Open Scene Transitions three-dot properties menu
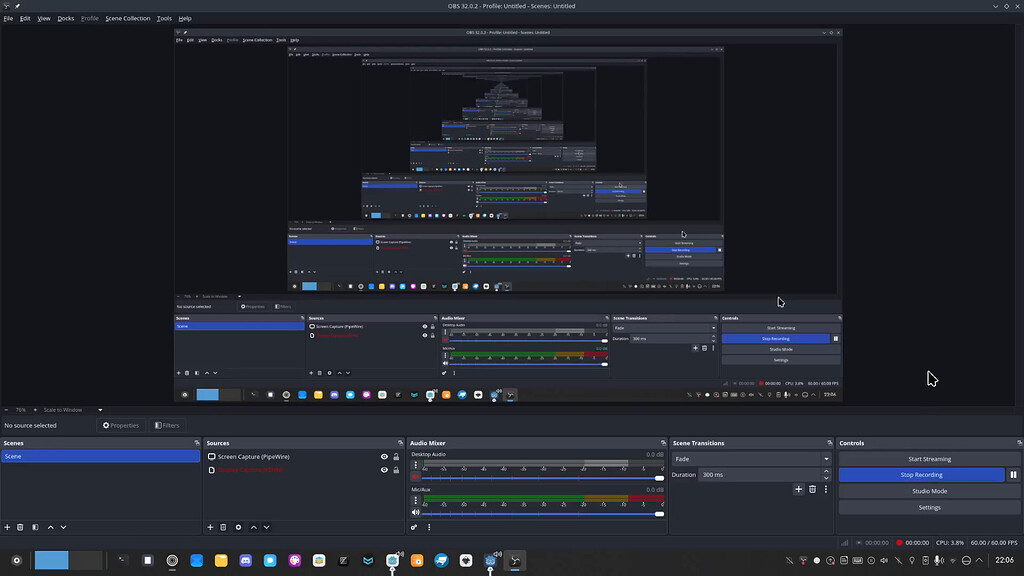The height and width of the screenshot is (576, 1024). coord(825,489)
